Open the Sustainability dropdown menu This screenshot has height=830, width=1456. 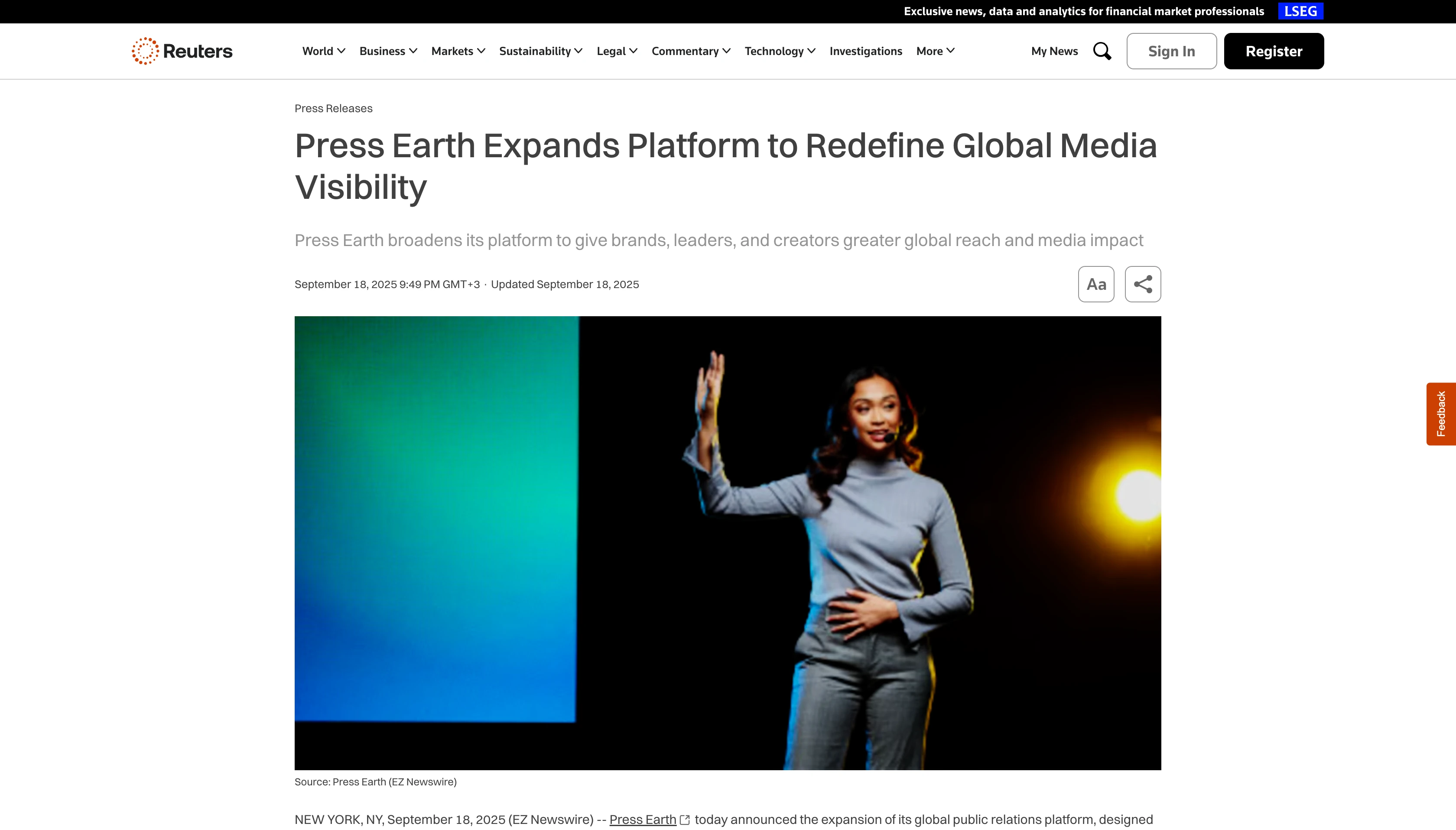pos(540,51)
